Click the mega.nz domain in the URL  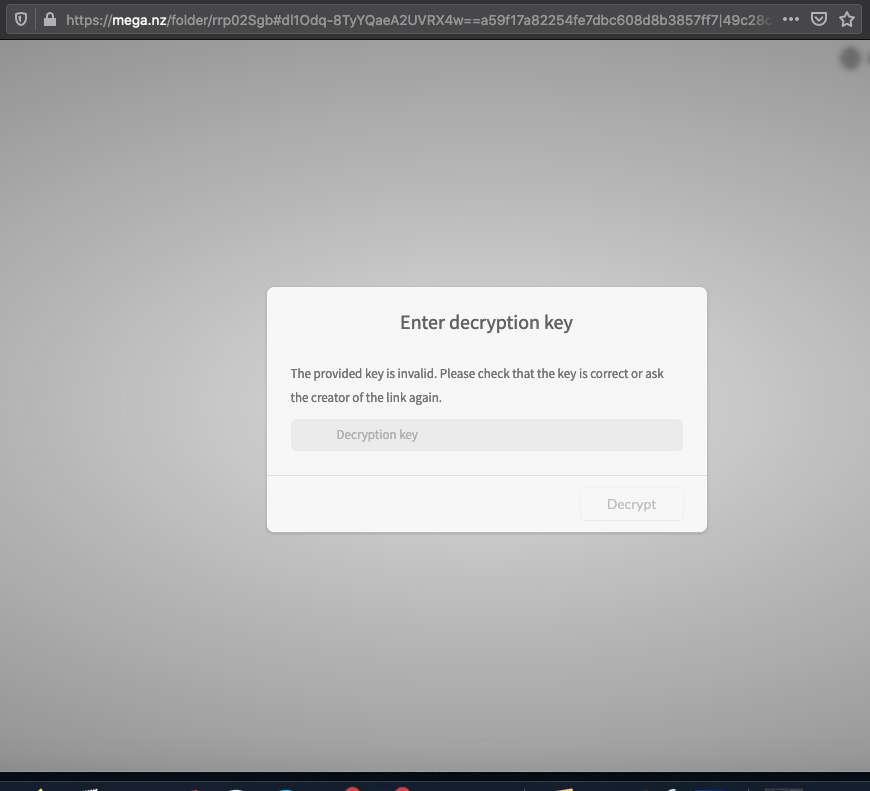(142, 19)
